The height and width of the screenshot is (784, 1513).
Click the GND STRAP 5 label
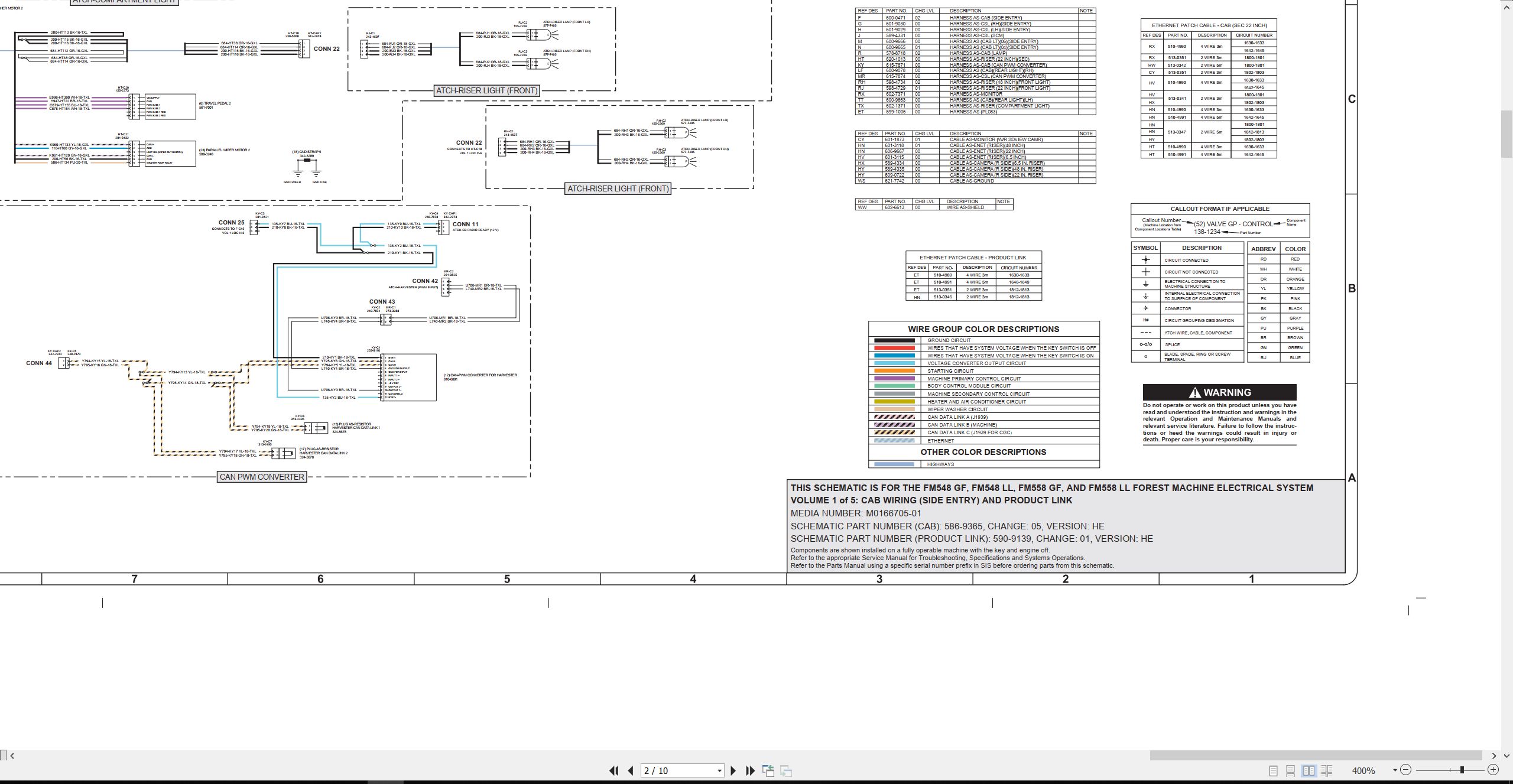(x=307, y=152)
